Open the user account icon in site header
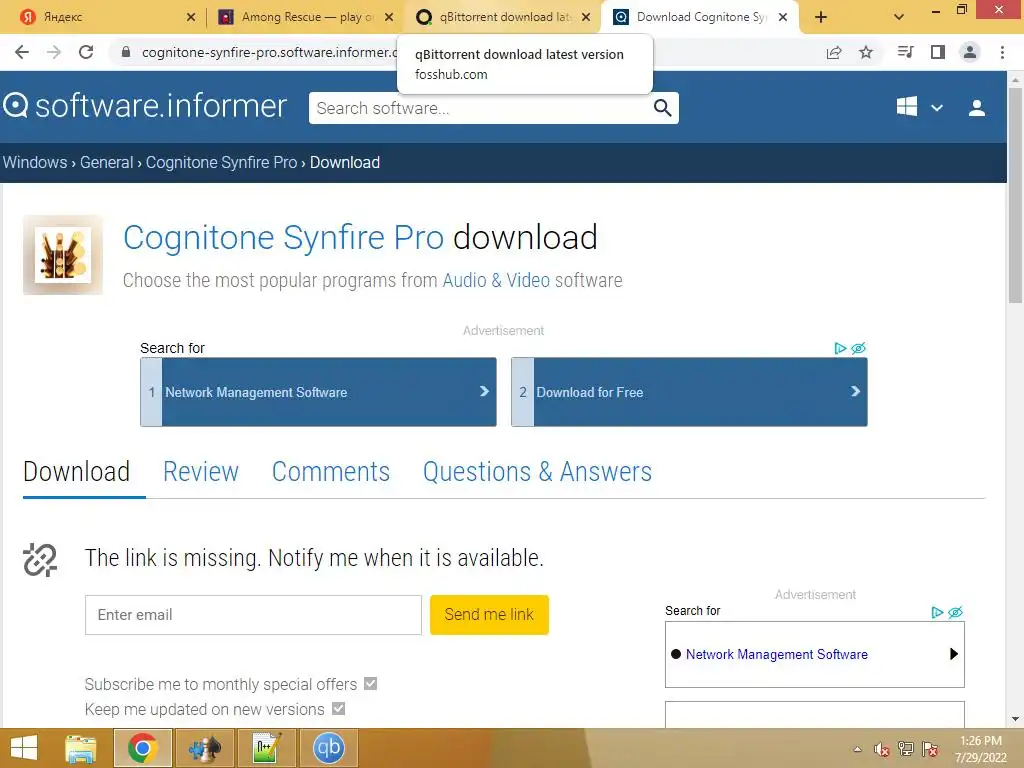1024x768 pixels. click(977, 108)
